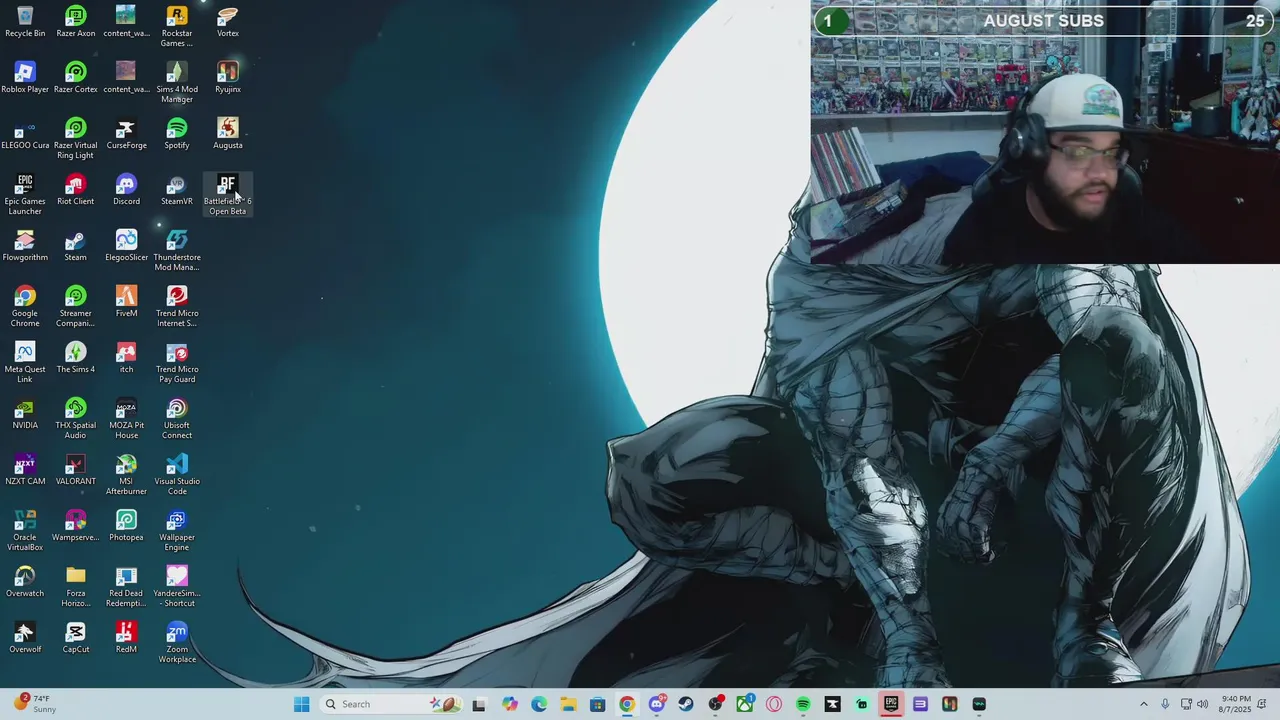This screenshot has width=1280, height=720.
Task: Open SteamVR desktop shortcut
Action: pyautogui.click(x=177, y=190)
